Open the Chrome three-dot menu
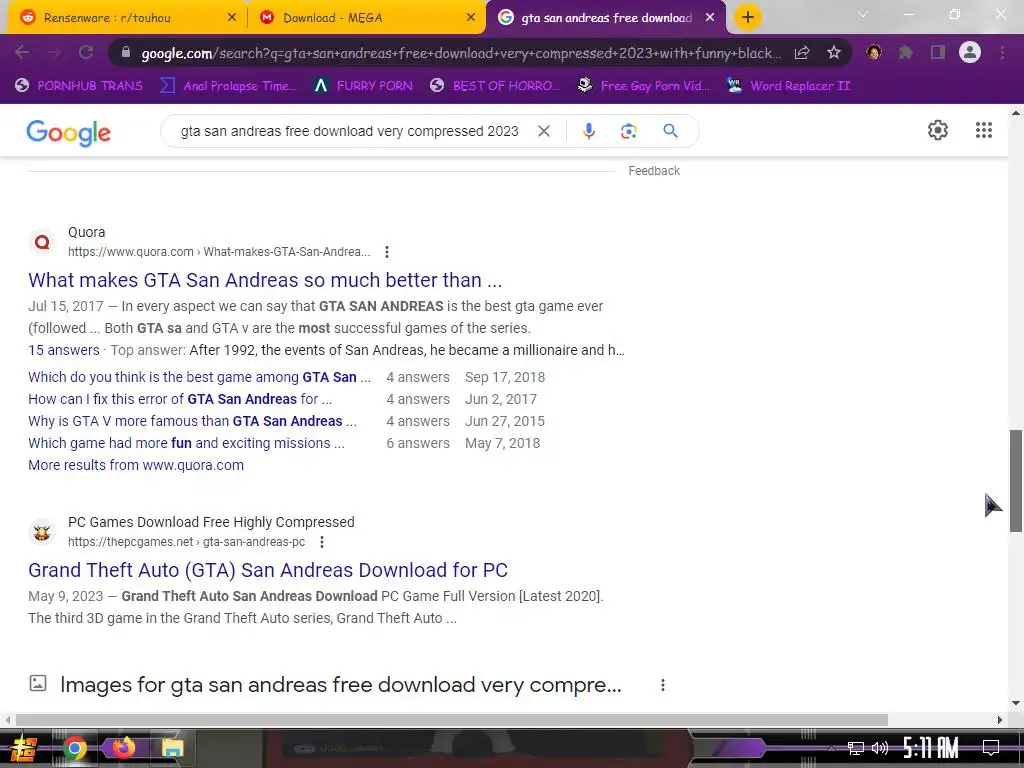This screenshot has height=768, width=1024. pyautogui.click(x=1002, y=52)
